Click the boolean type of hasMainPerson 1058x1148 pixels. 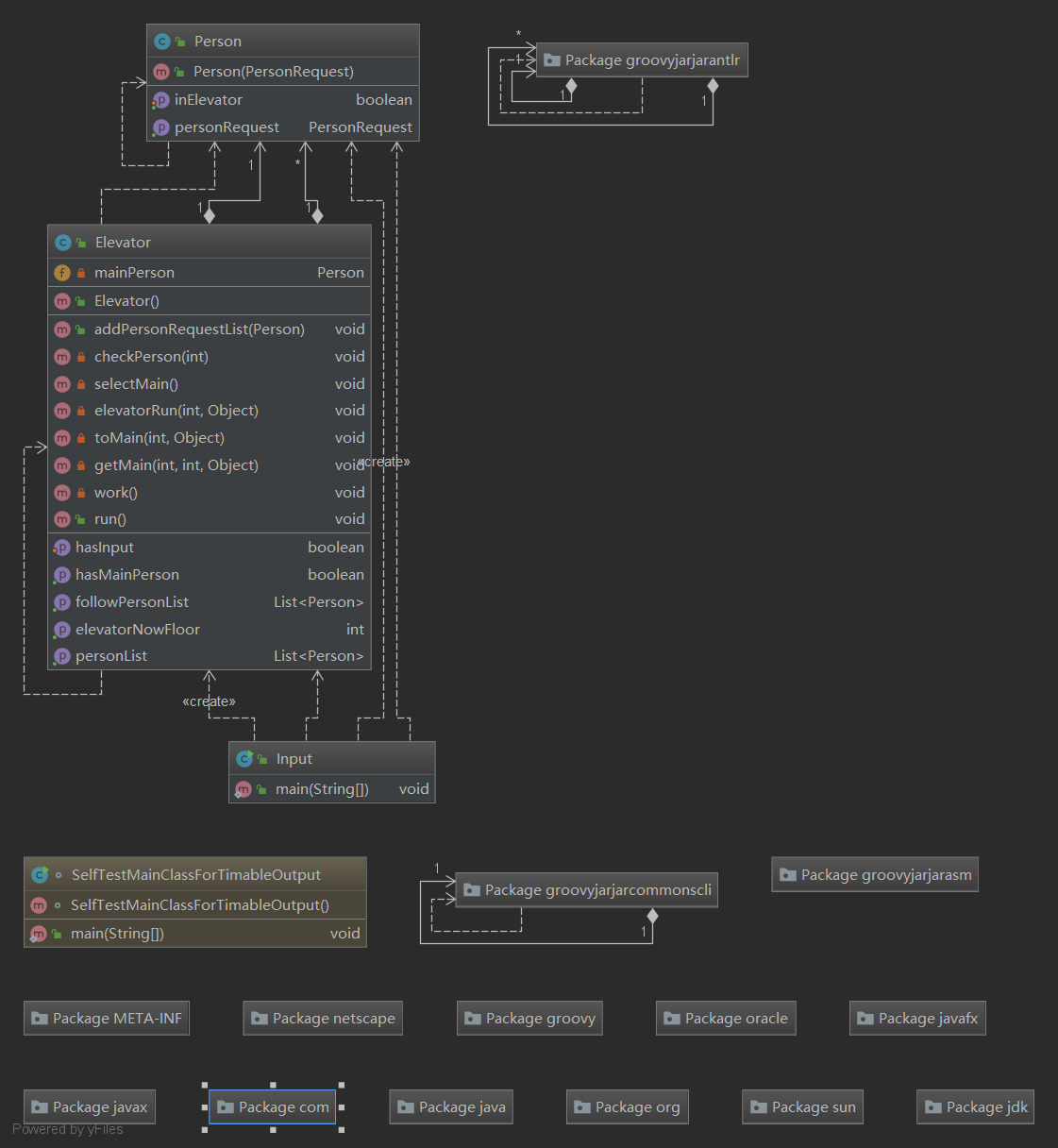coord(336,575)
